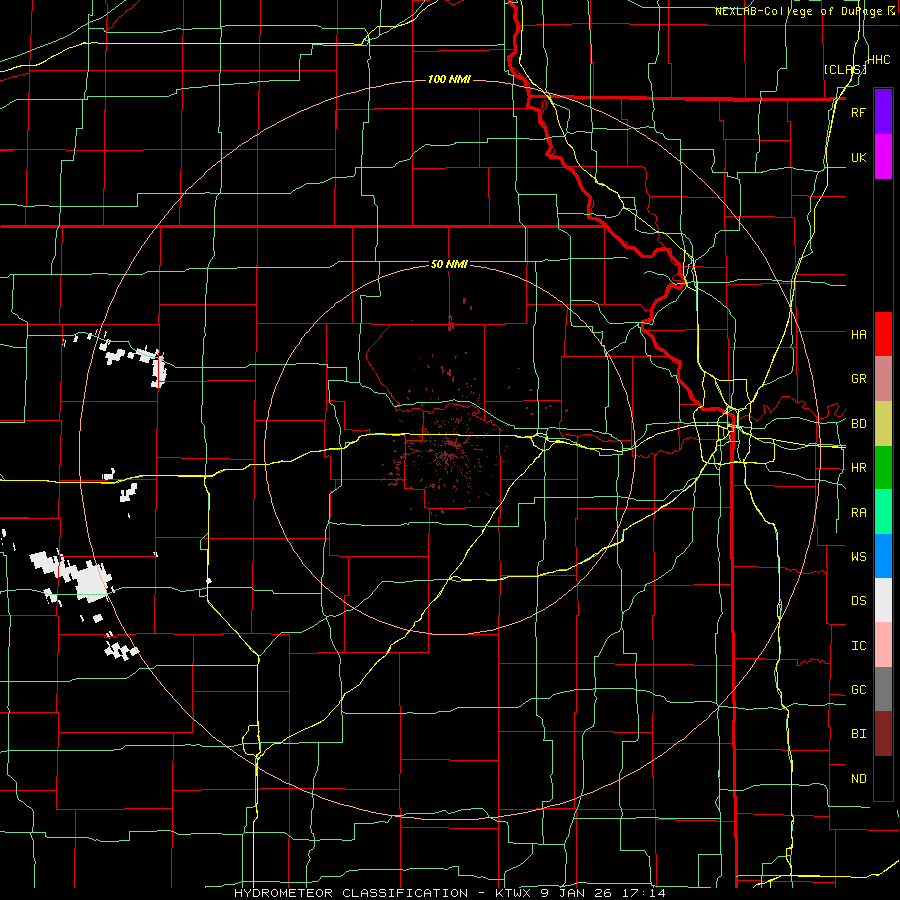
Task: Click the 'HYDROMETEOR CLASSIFICATION - KTWX' caption
Action: coord(384,893)
